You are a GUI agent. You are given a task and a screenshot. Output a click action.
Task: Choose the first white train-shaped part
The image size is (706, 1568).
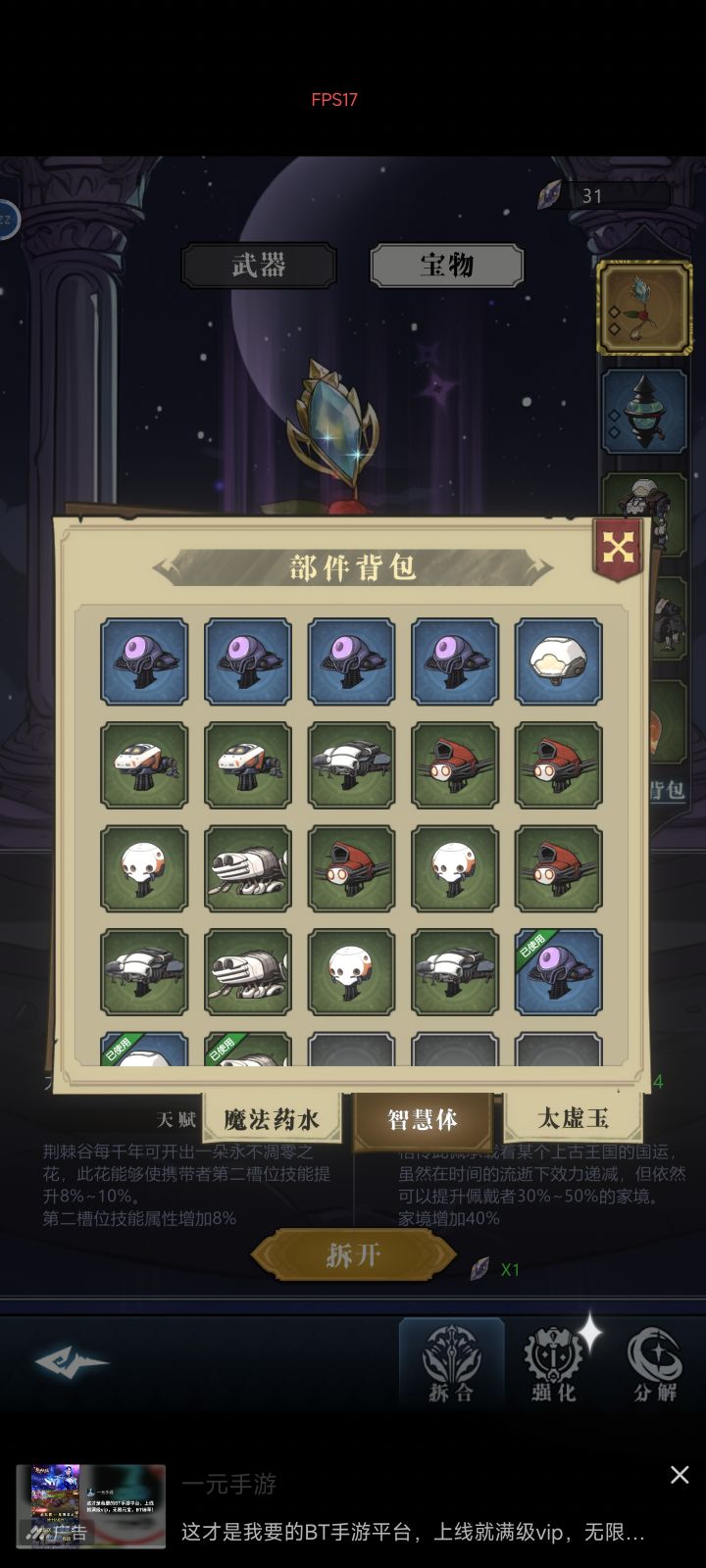point(144,765)
